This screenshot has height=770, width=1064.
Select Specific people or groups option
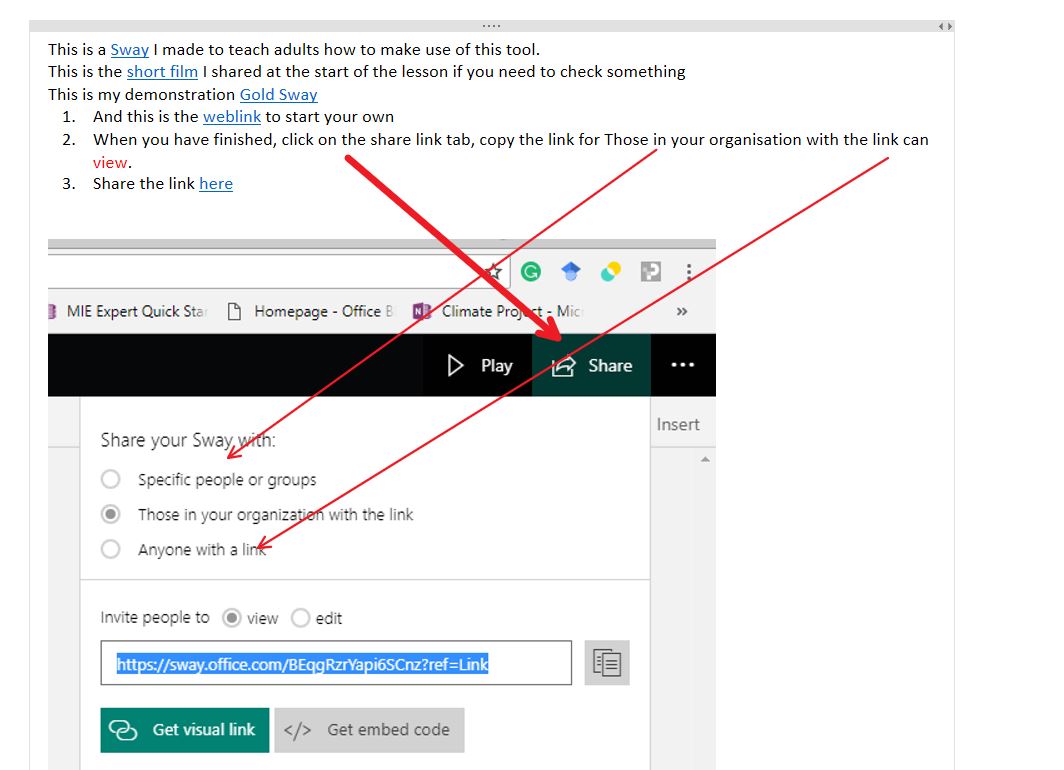tap(111, 480)
